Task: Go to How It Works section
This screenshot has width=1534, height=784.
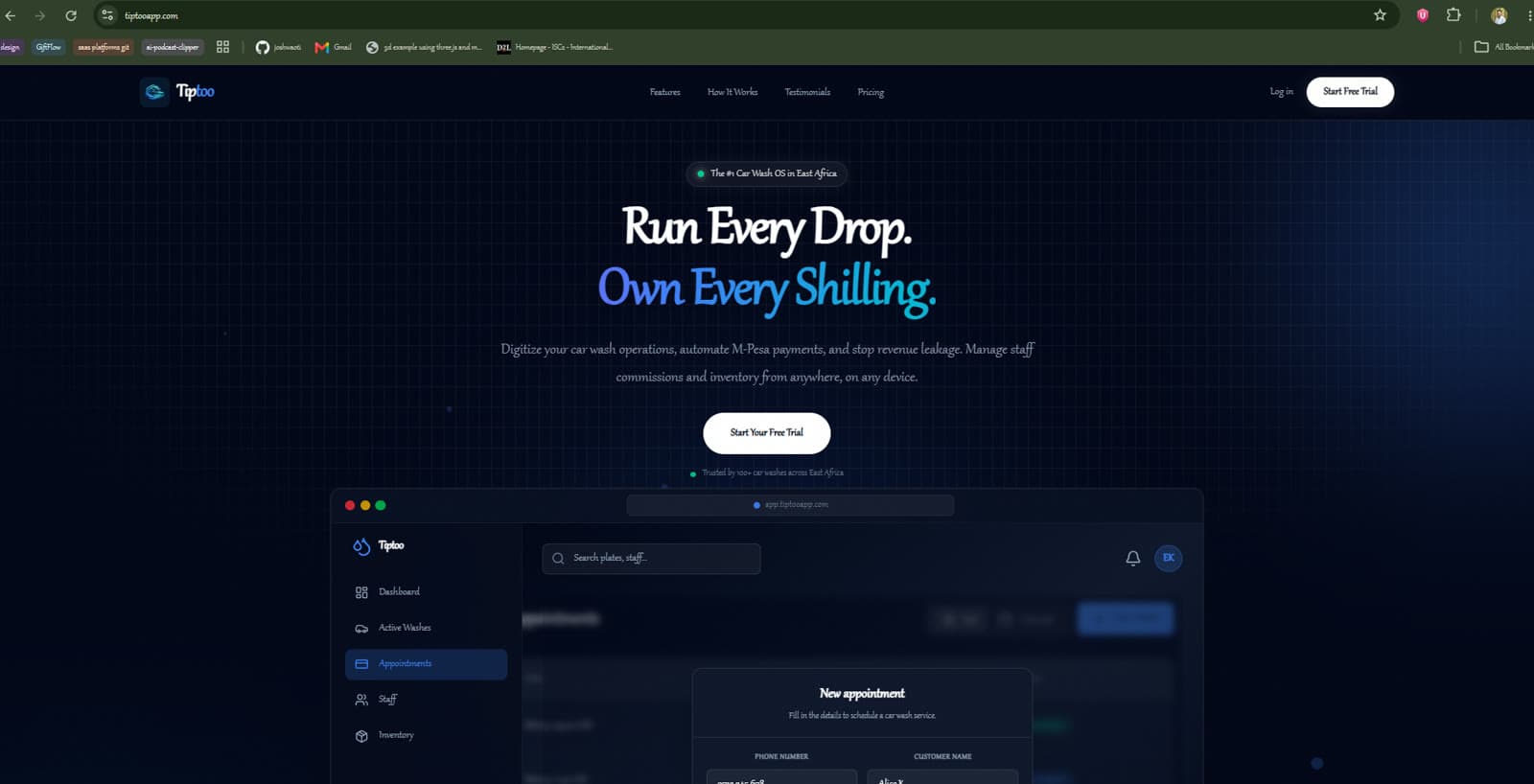Action: 732,92
